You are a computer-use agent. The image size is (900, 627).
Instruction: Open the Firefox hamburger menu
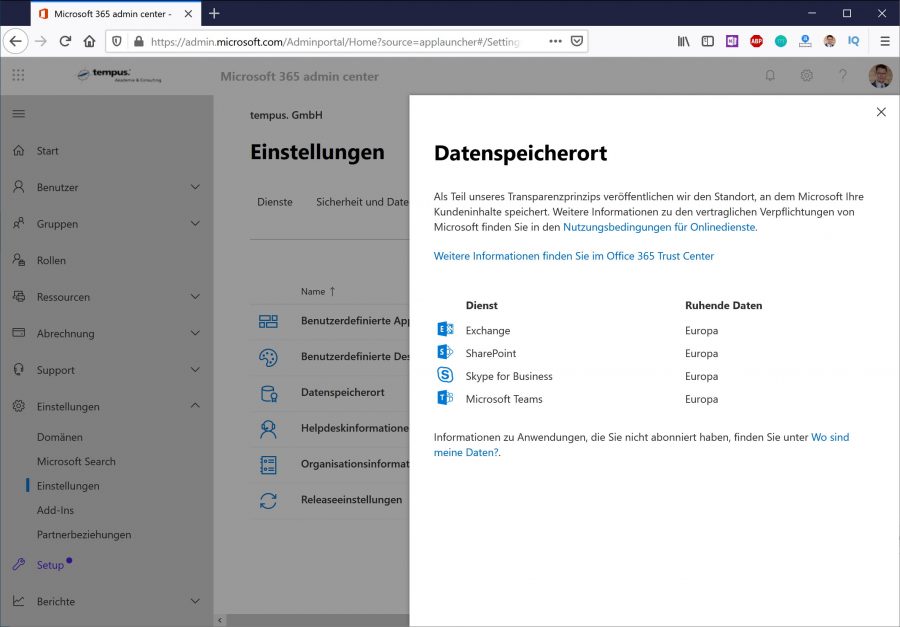[885, 41]
